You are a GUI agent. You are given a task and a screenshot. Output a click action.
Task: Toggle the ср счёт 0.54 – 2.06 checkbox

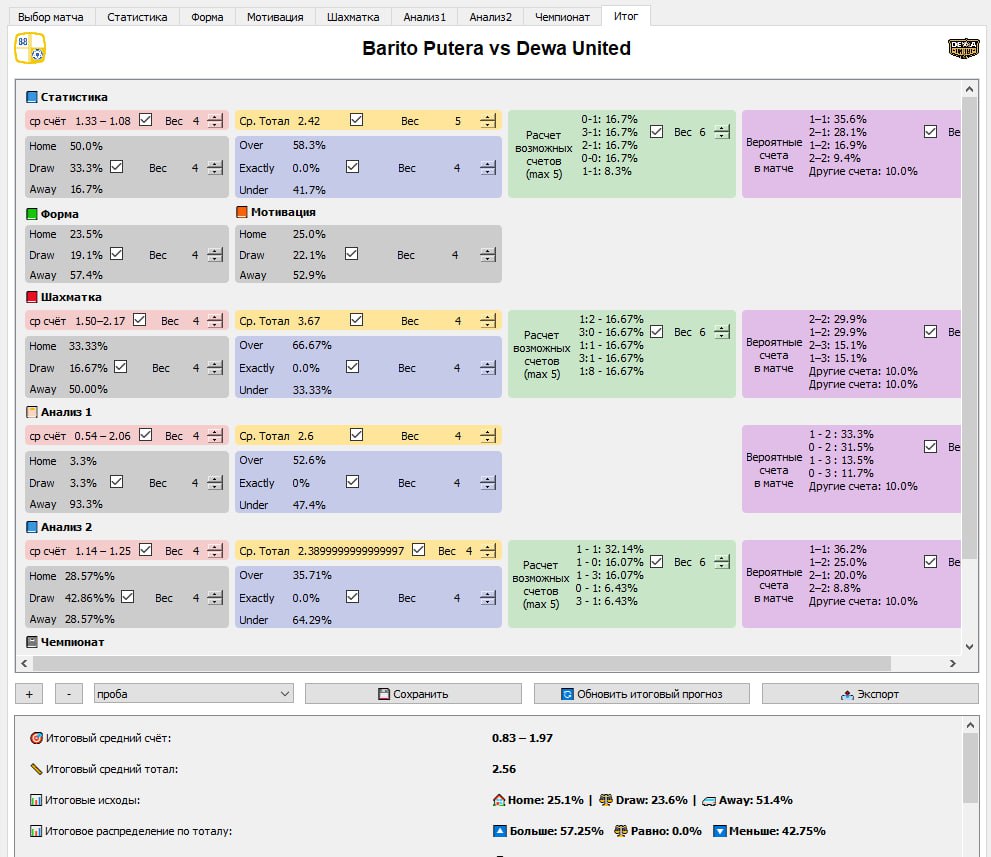pyautogui.click(x=145, y=434)
